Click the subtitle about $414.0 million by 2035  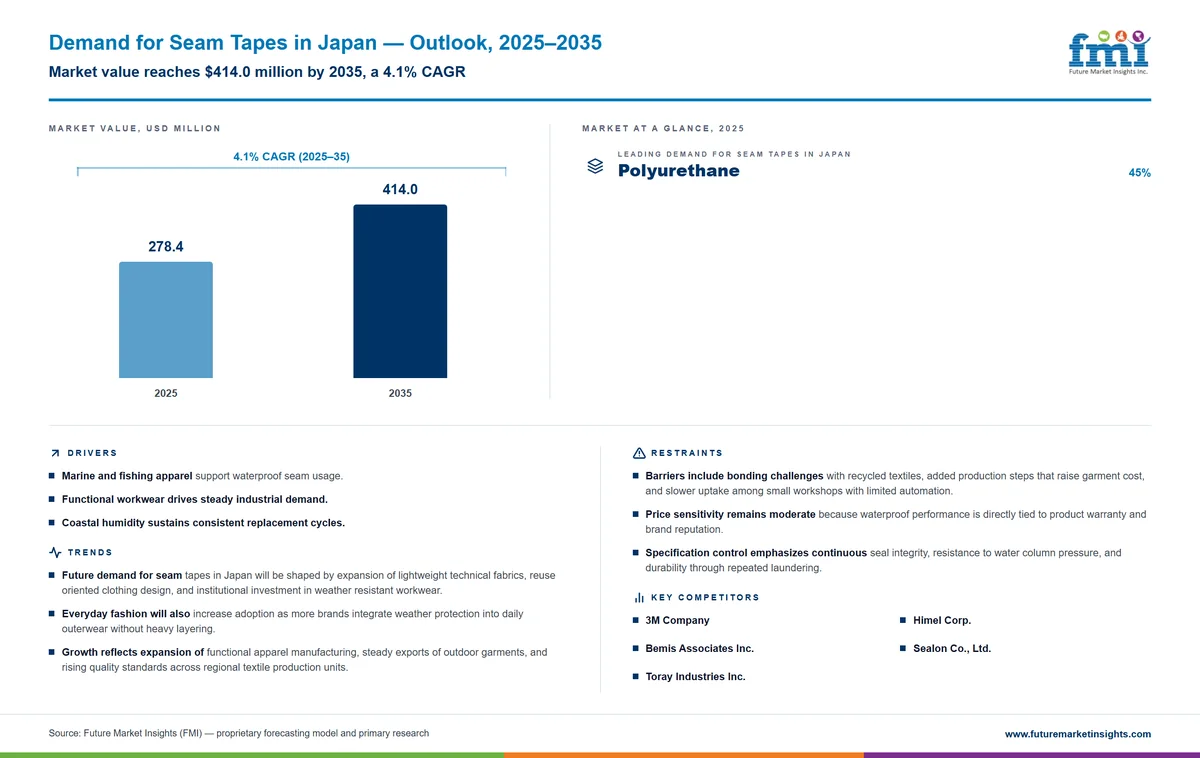tap(257, 72)
